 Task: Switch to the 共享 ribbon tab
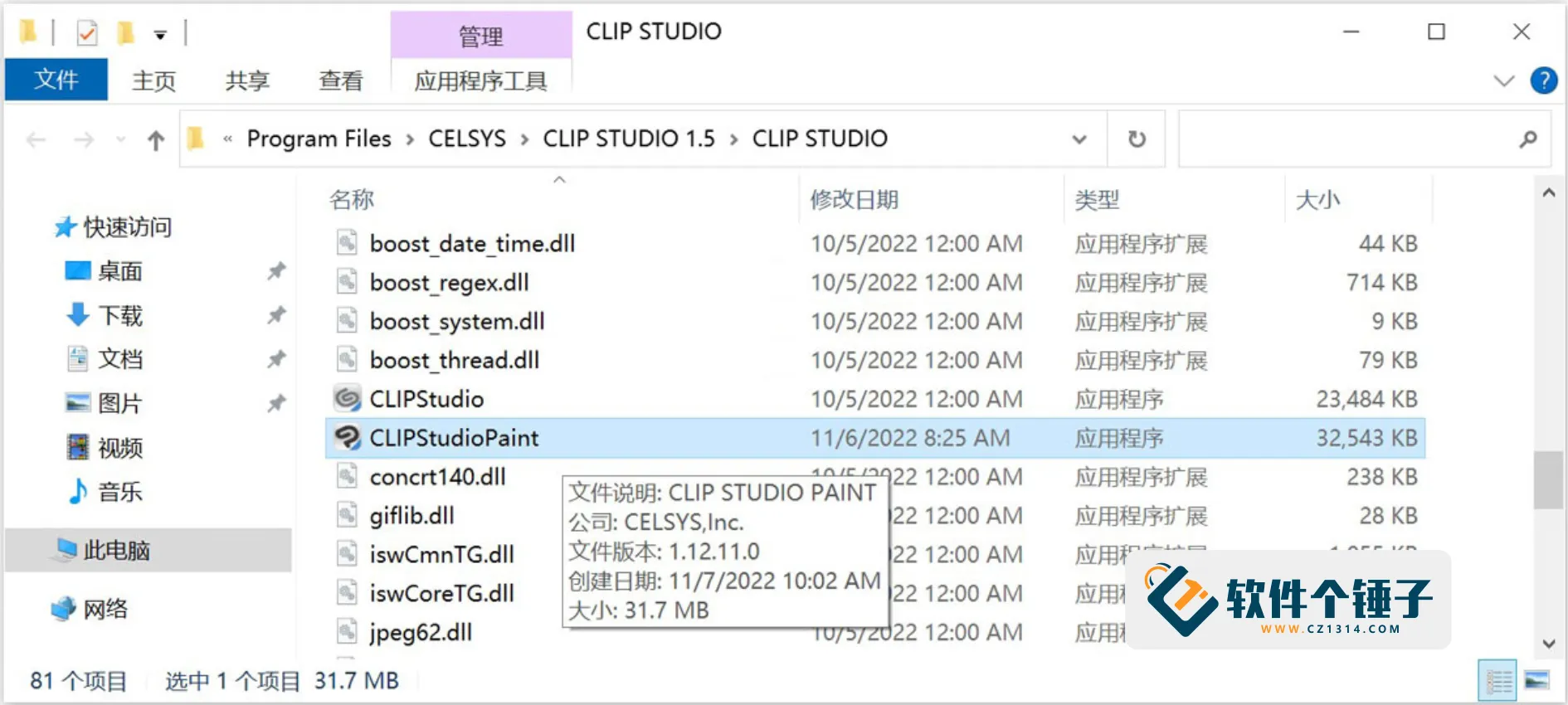(x=247, y=80)
